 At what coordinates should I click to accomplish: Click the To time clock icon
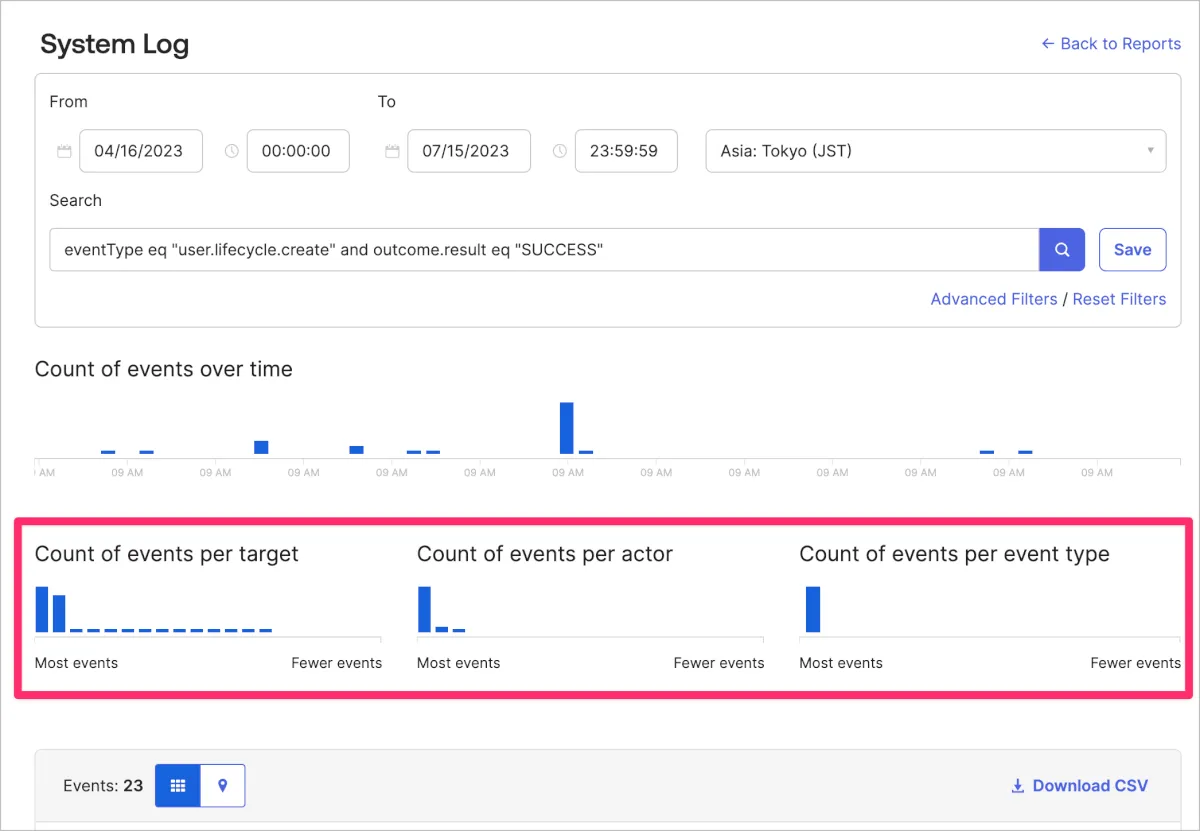(560, 151)
